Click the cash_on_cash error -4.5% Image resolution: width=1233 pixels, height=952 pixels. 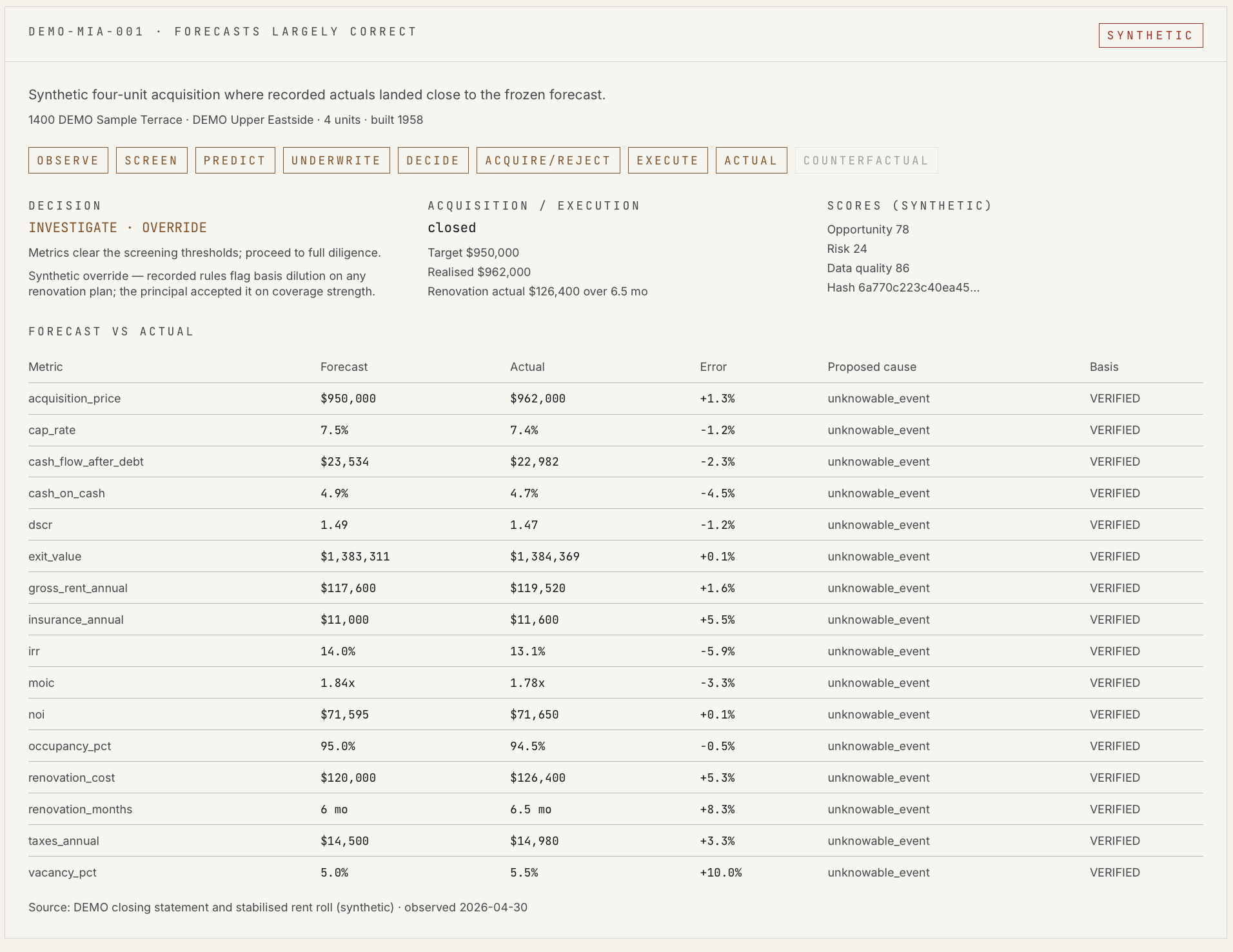point(717,493)
